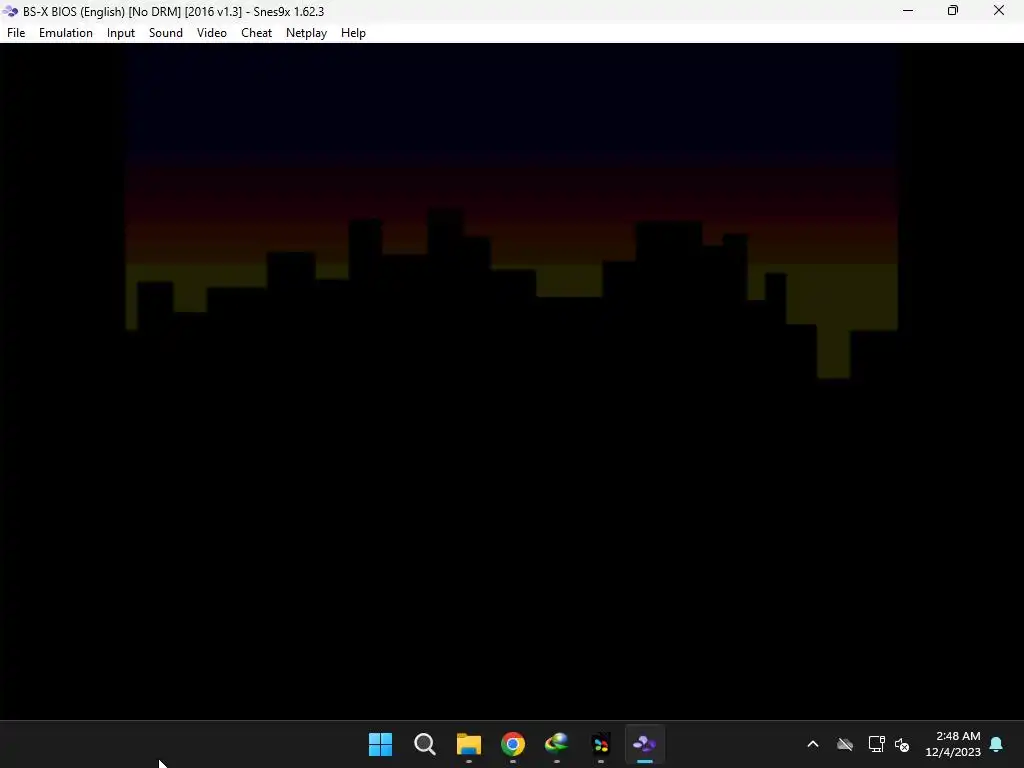Open the network display tray icon

click(876, 744)
